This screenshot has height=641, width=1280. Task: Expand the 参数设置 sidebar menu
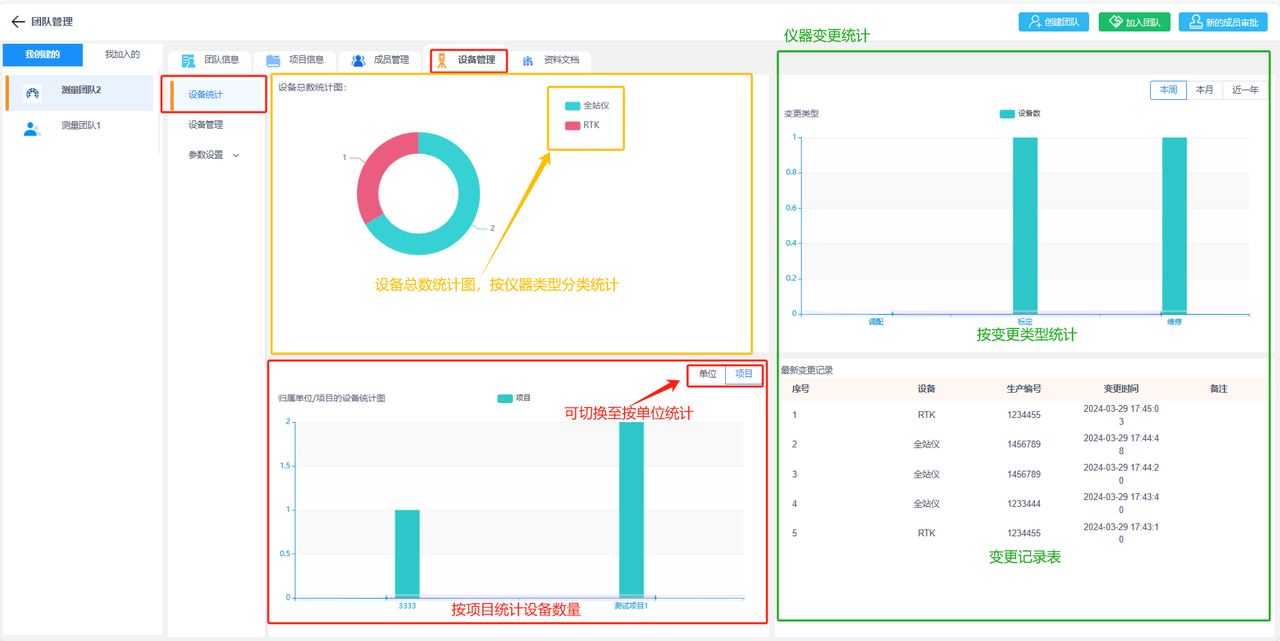coord(214,155)
